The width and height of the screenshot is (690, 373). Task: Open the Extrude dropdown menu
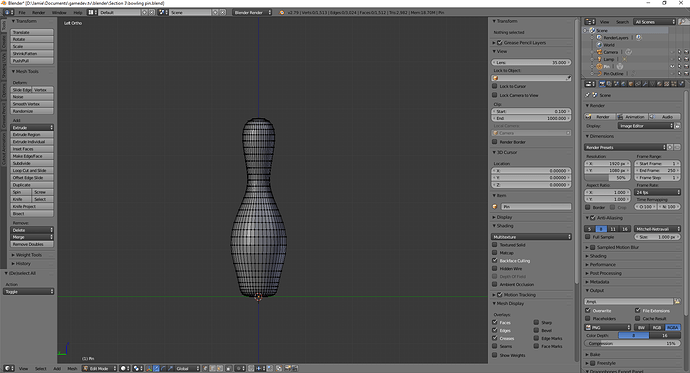[x=32, y=127]
